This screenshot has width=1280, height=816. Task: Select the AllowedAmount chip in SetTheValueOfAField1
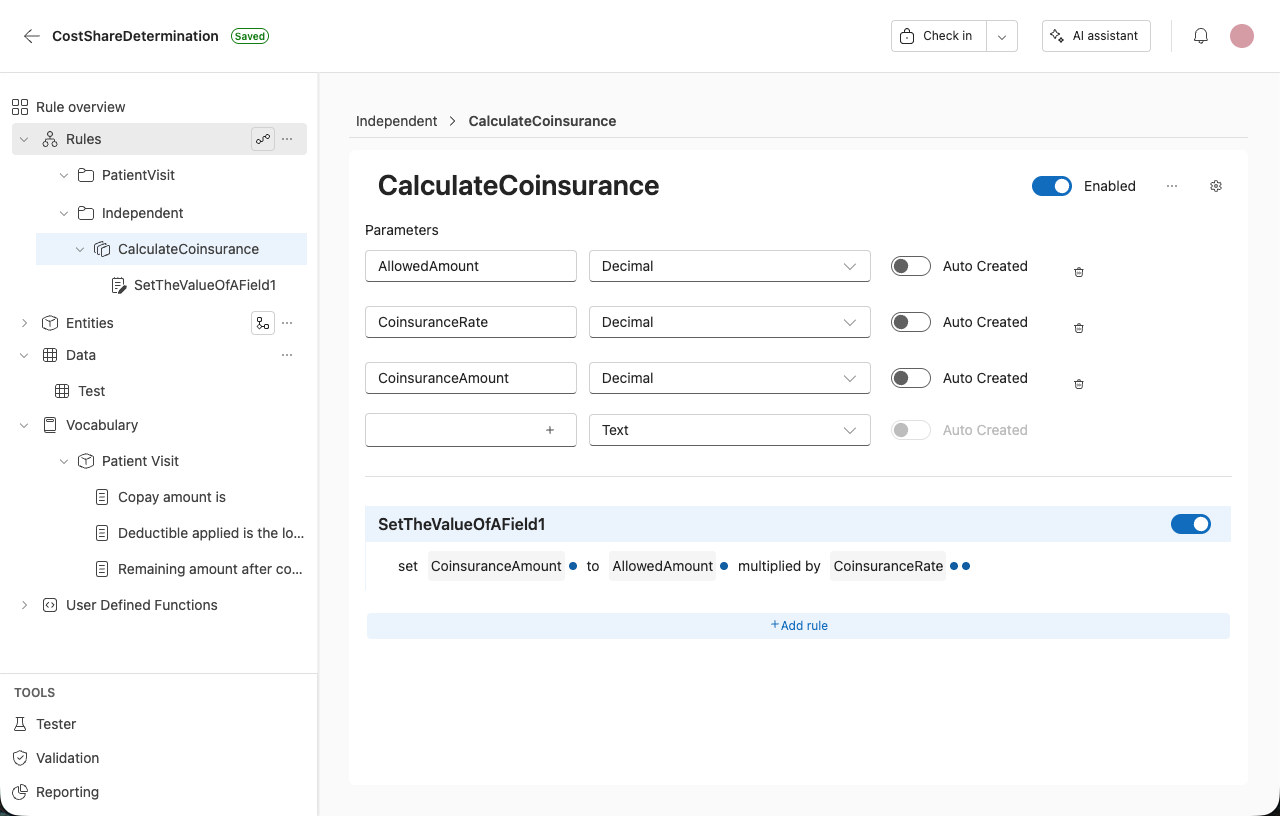coord(662,566)
